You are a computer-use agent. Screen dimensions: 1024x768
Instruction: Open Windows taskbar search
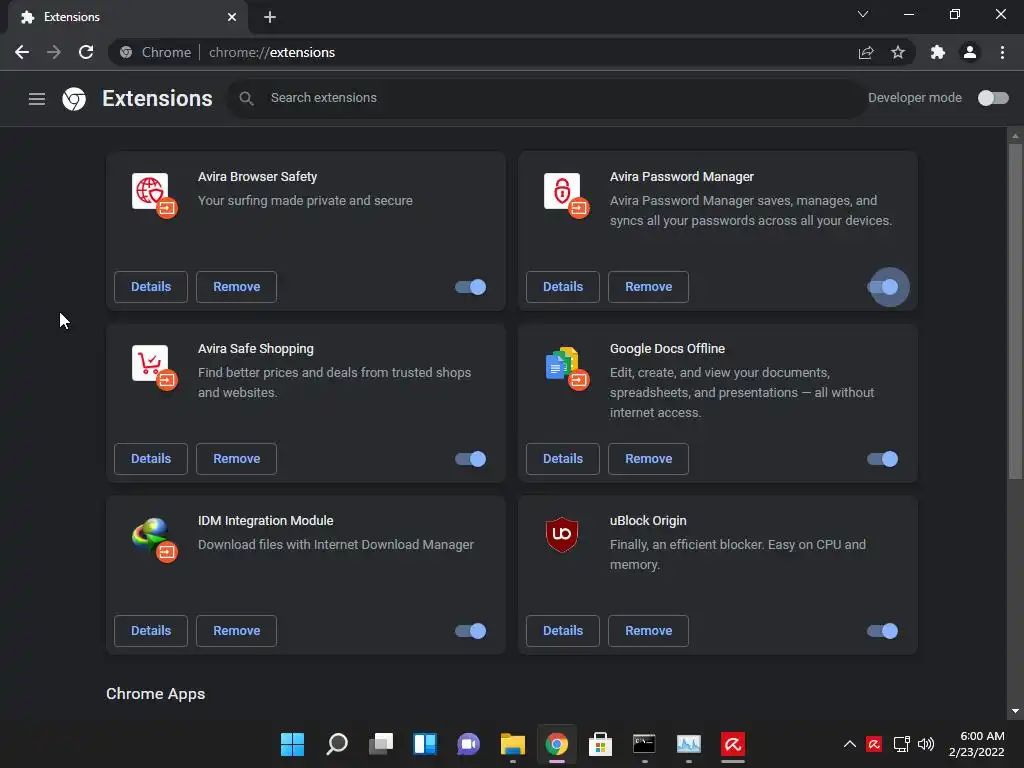click(x=337, y=744)
